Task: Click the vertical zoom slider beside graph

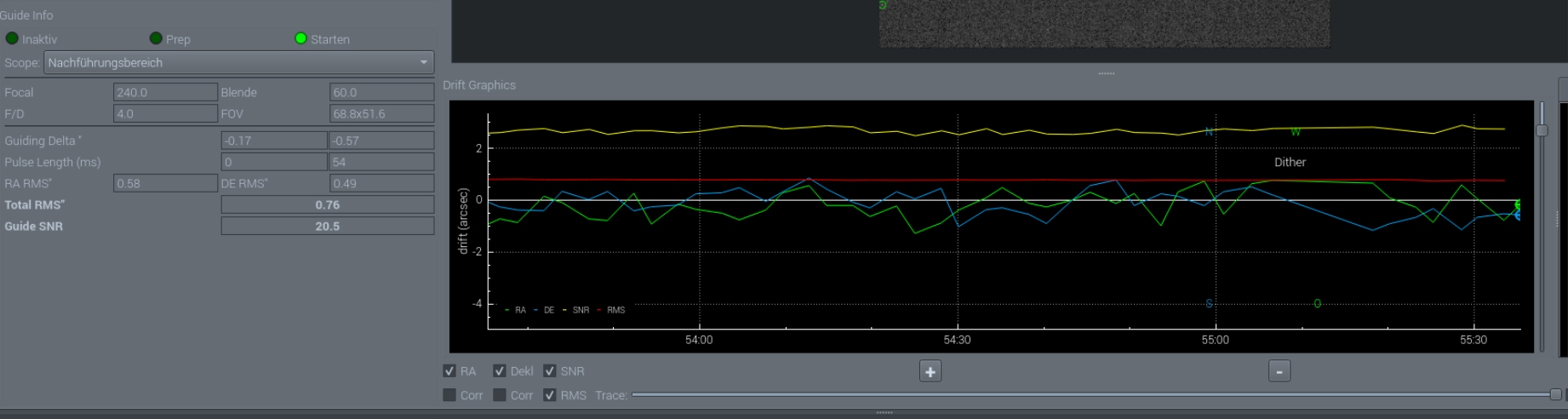Action: pyautogui.click(x=1542, y=130)
